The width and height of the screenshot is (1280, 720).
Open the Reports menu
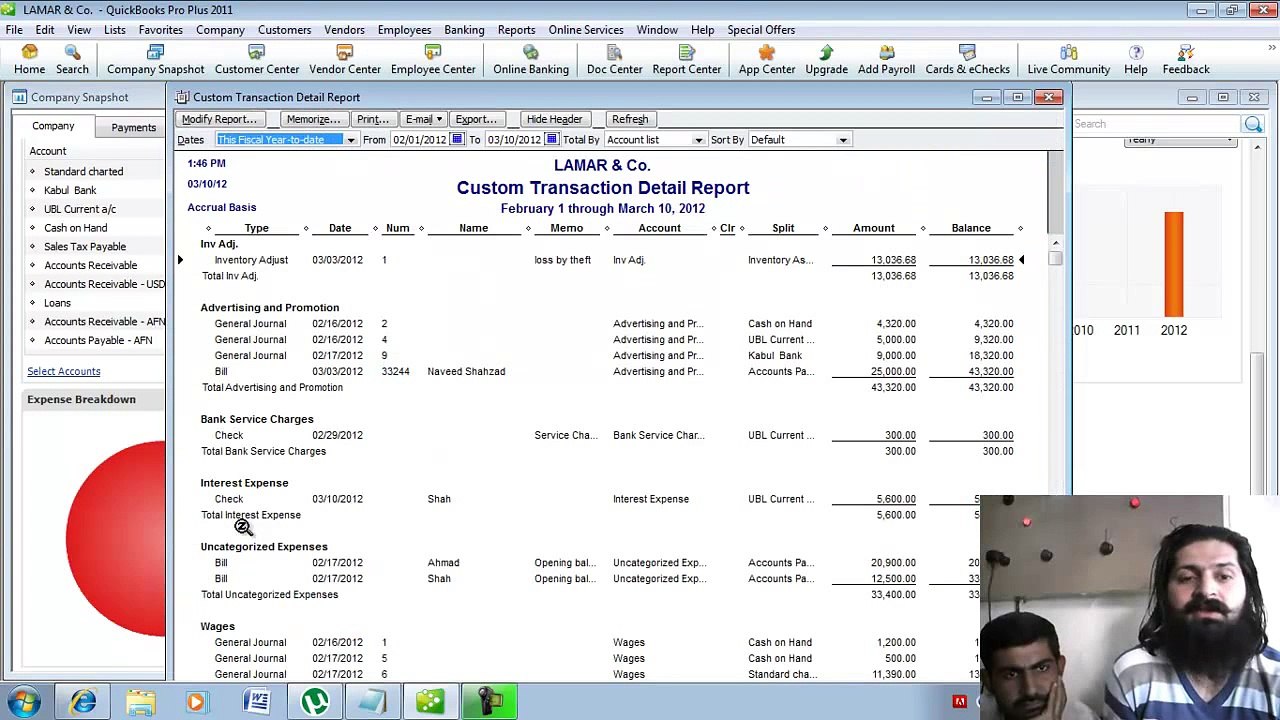pos(516,30)
